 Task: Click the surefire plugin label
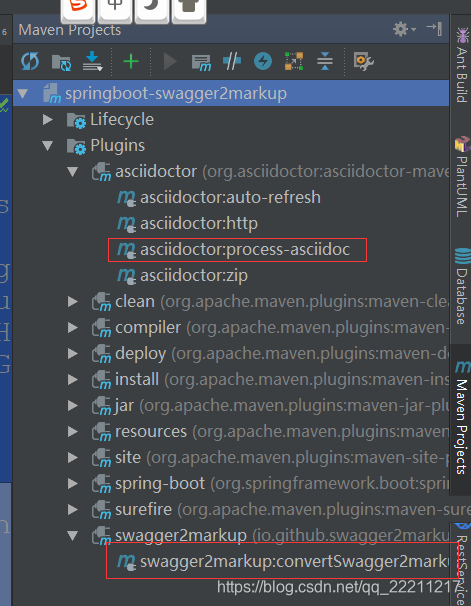(143, 509)
